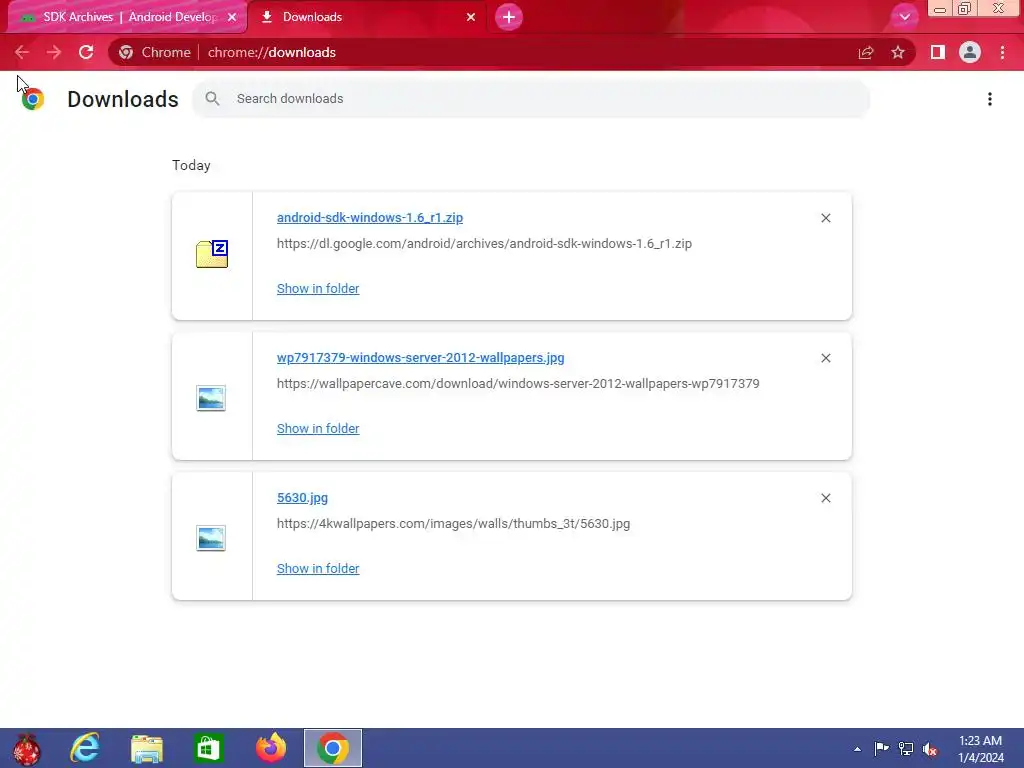This screenshot has width=1024, height=768.
Task: Open the side panel icon
Action: pyautogui.click(x=938, y=52)
